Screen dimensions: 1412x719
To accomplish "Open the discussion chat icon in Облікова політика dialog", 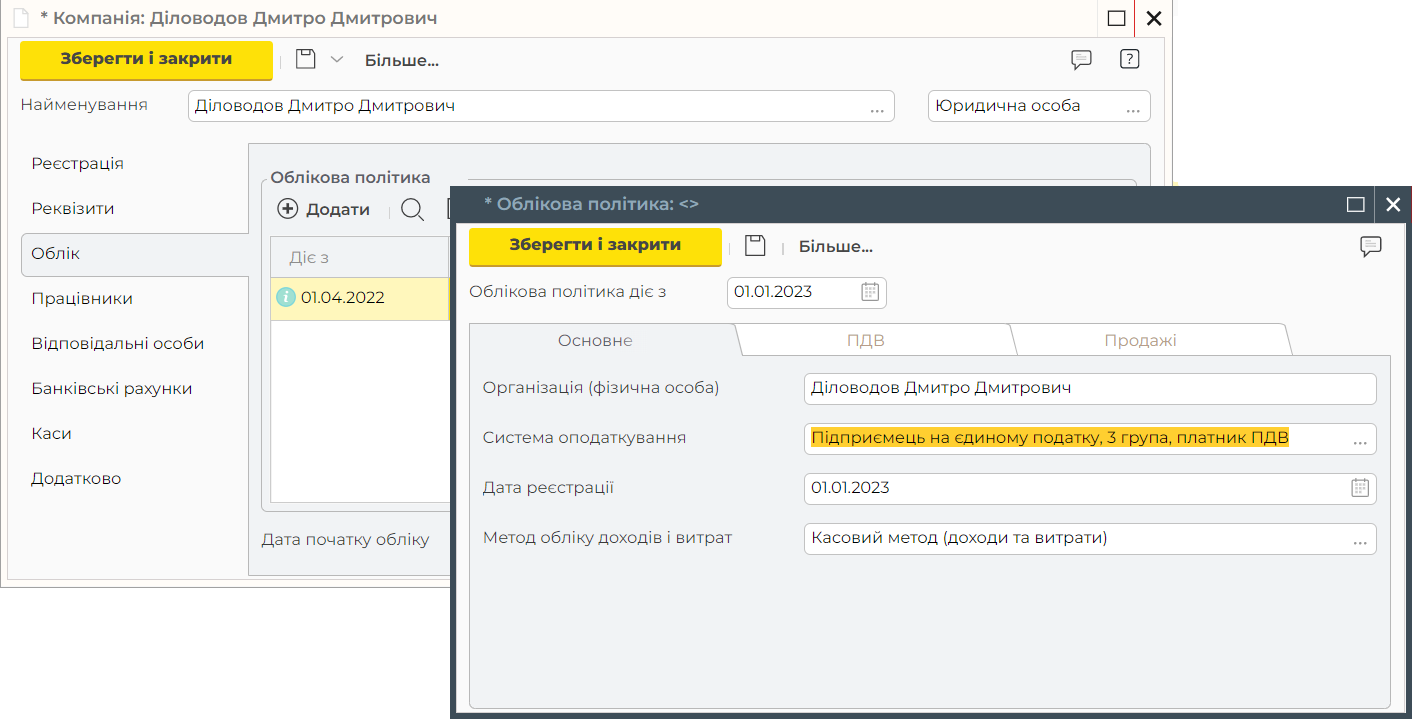I will pos(1370,246).
